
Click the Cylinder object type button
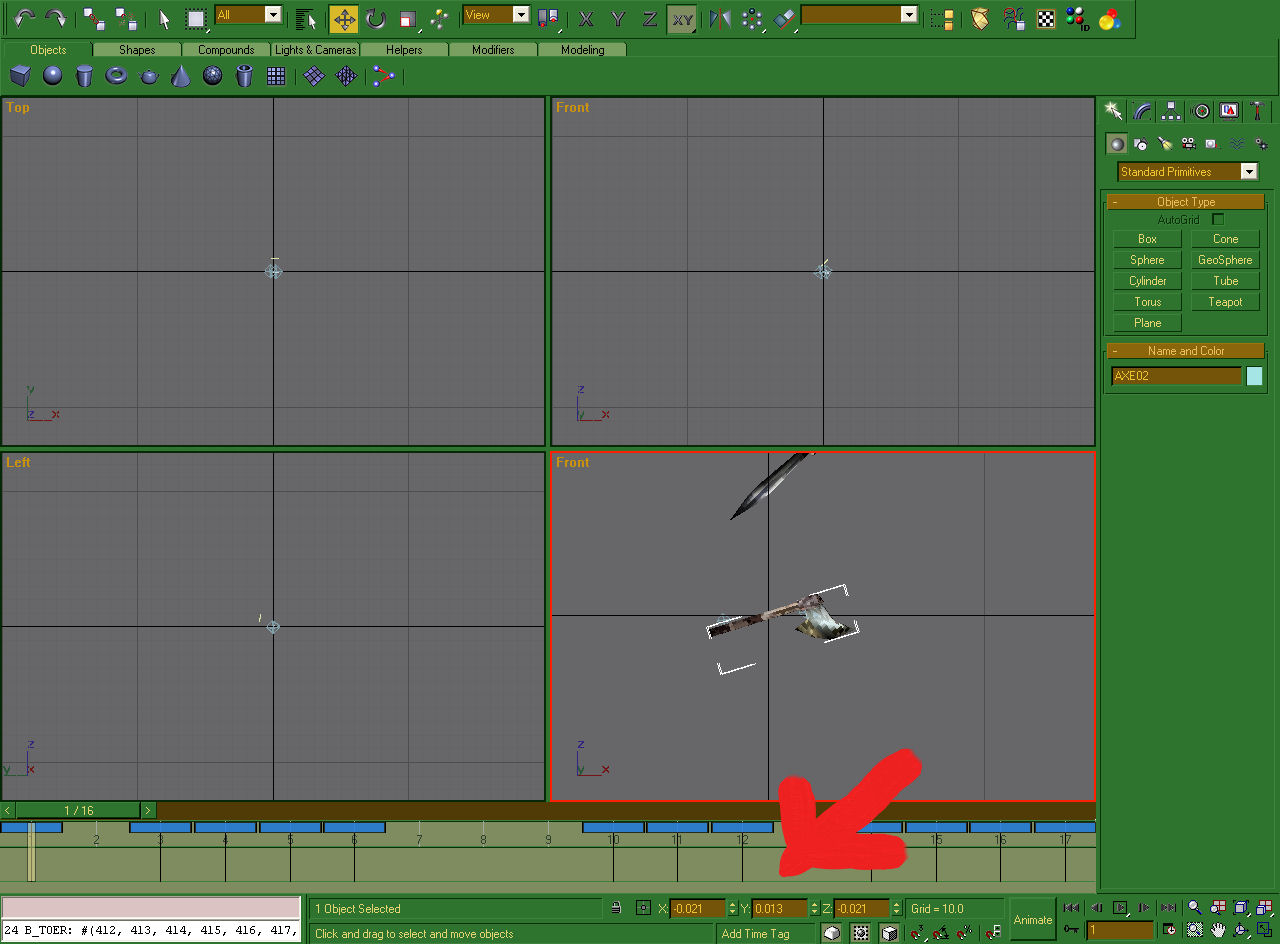click(x=1147, y=281)
